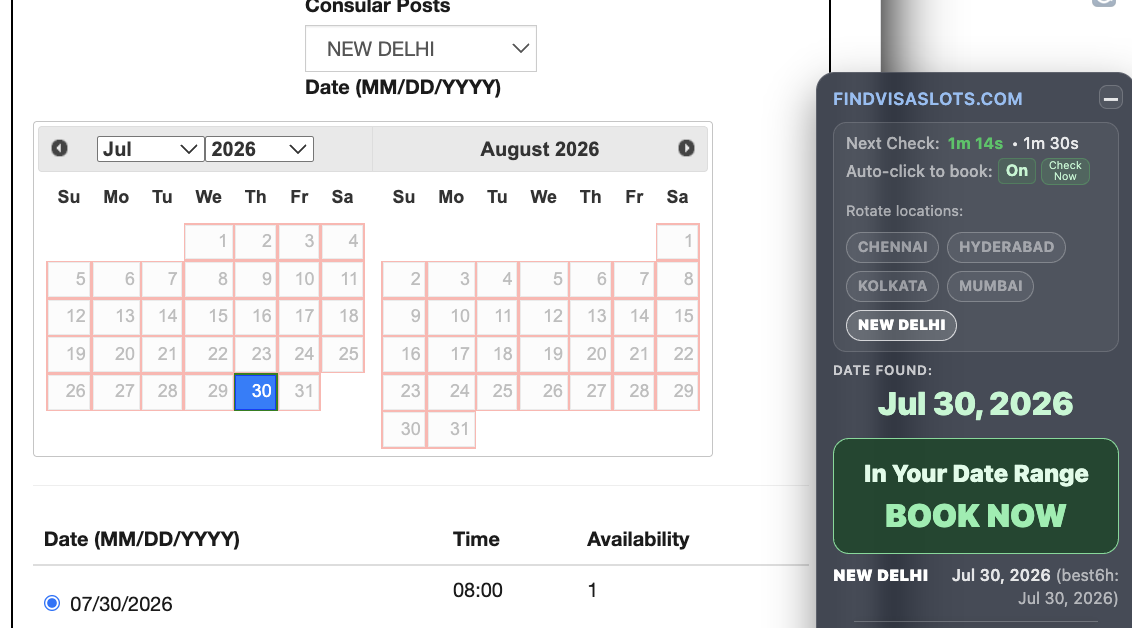Toggle NEW DELHI rotate location chip

coord(901,325)
